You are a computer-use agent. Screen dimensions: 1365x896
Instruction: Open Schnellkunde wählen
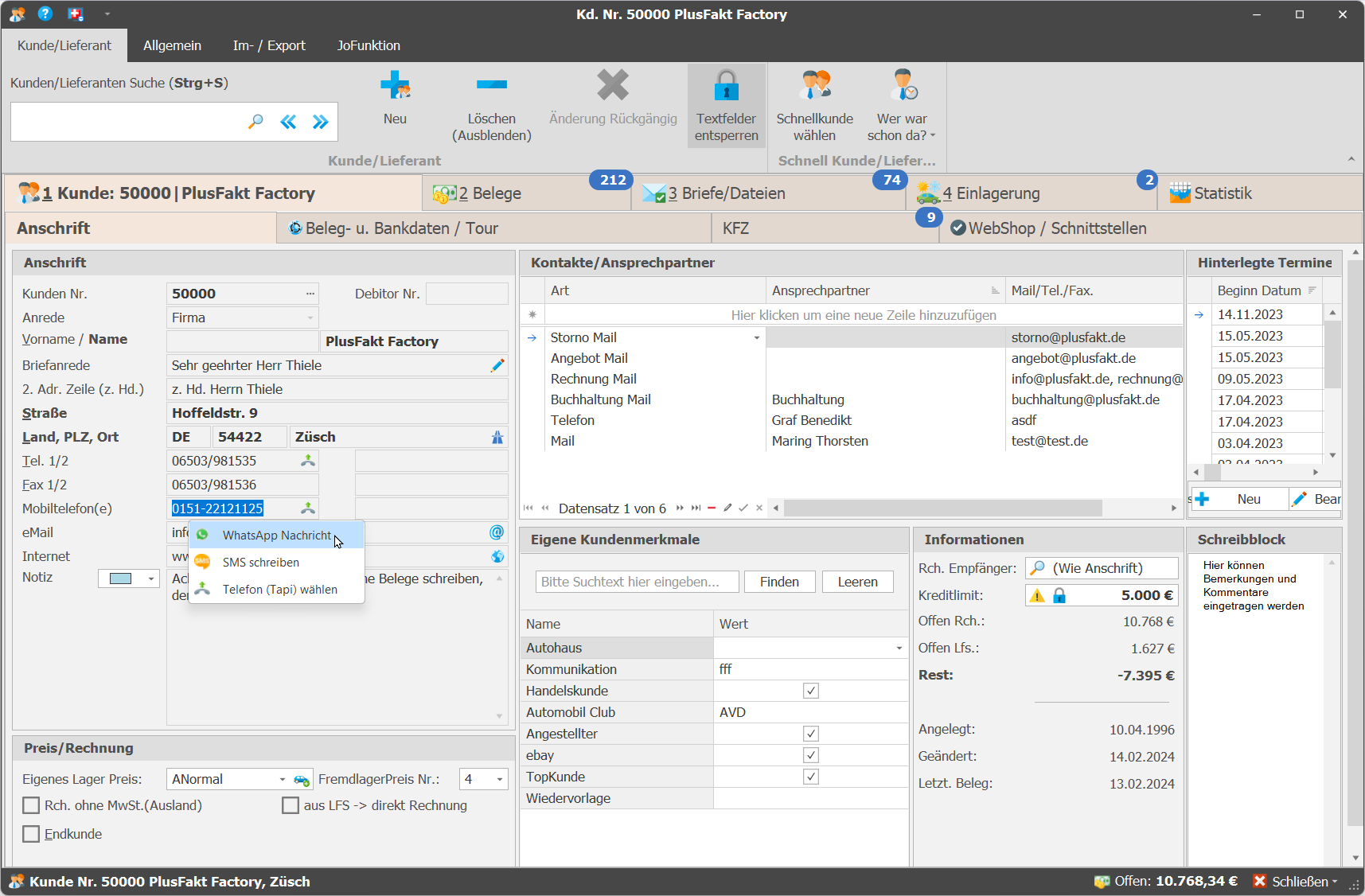814,105
